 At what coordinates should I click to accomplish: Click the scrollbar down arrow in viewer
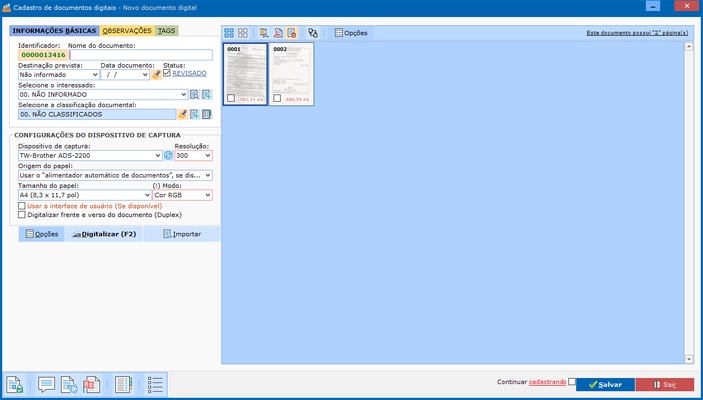coord(689,359)
